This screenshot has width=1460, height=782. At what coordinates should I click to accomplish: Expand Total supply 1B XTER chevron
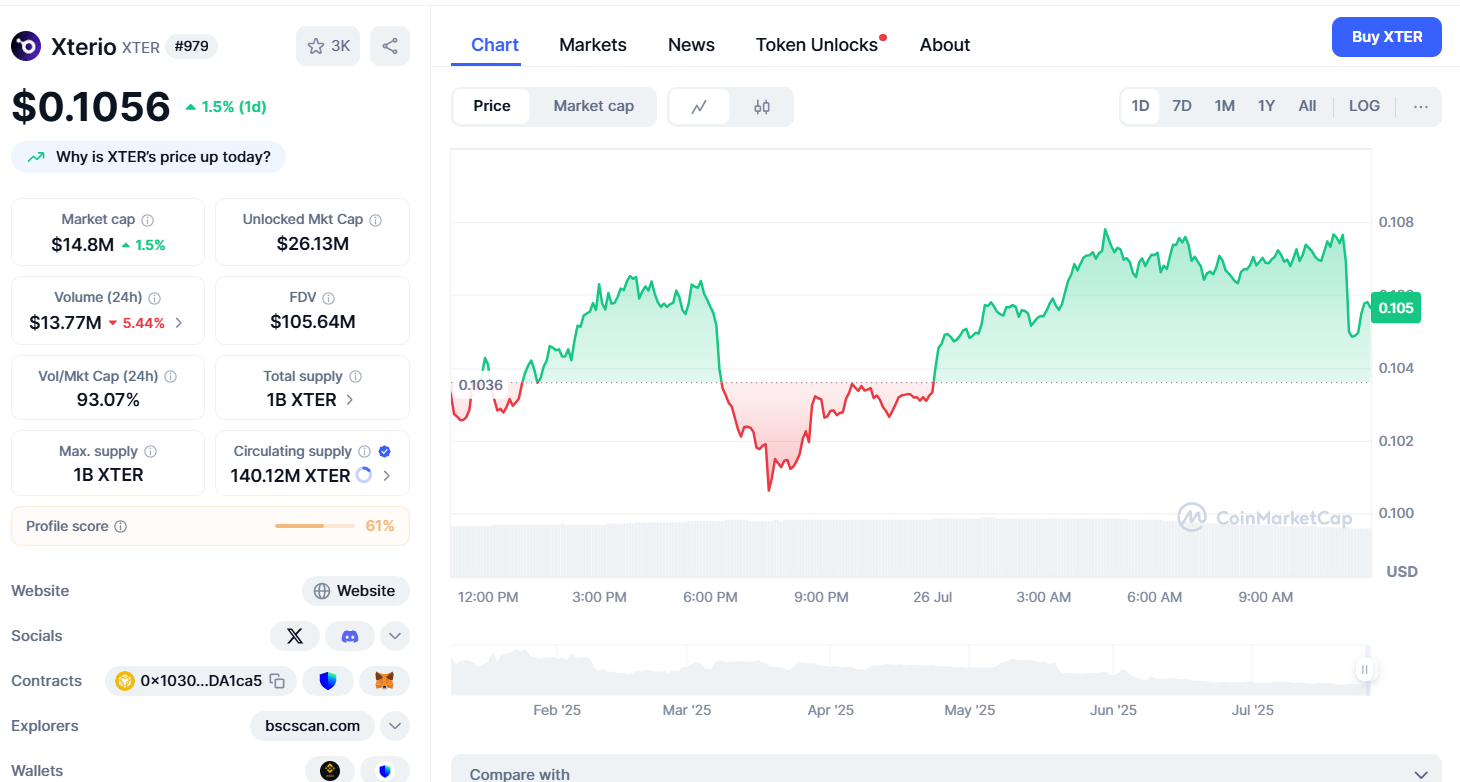(x=350, y=399)
